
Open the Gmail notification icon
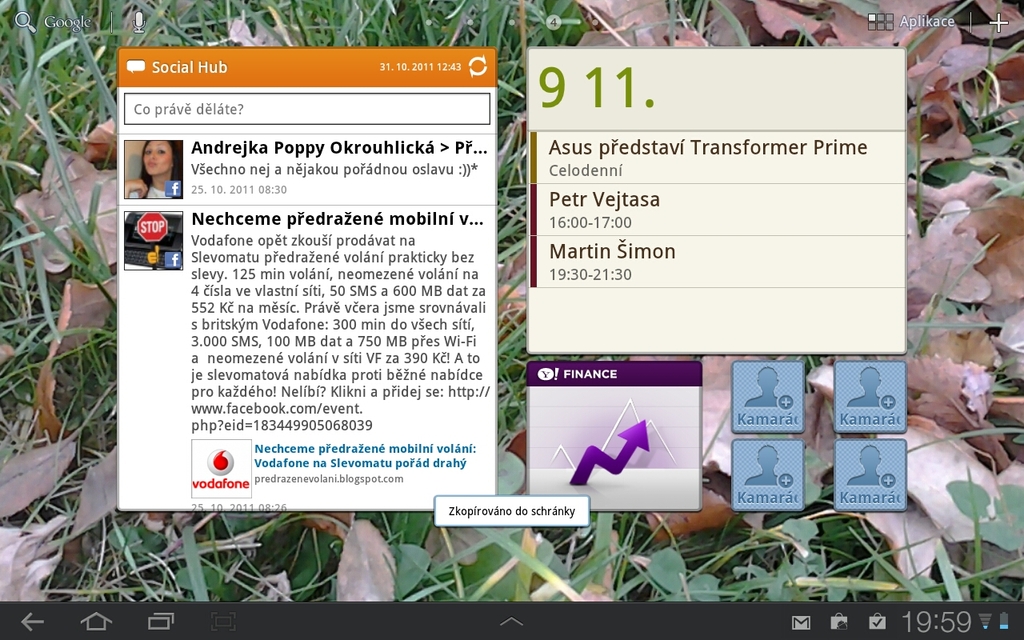tap(801, 621)
